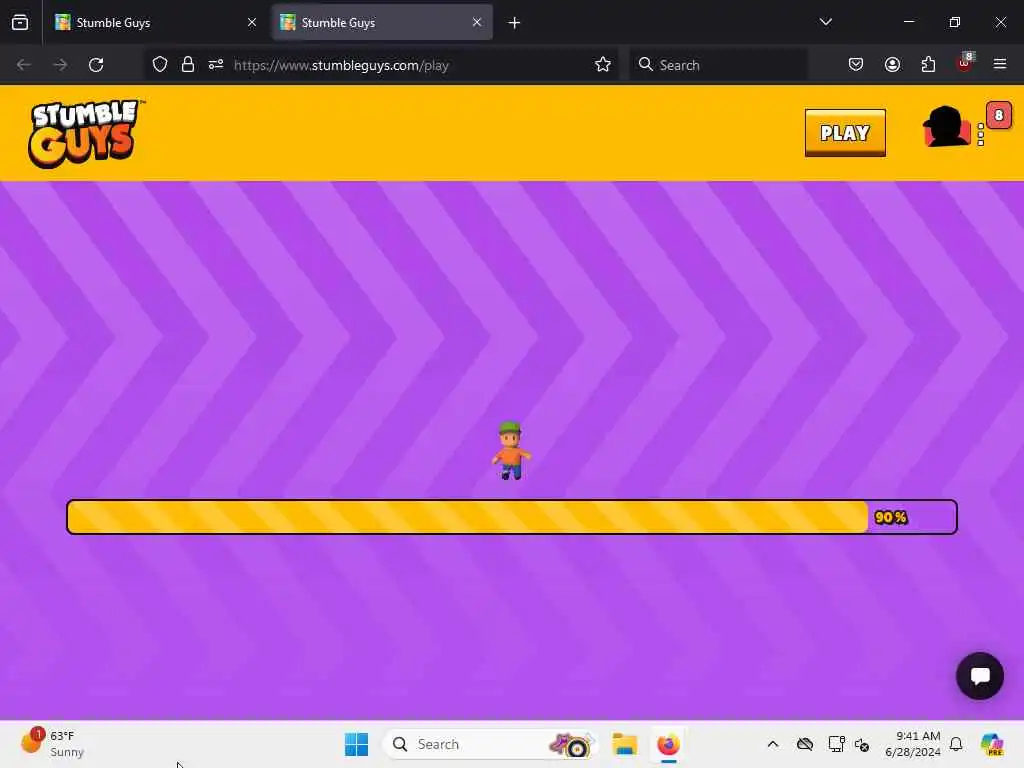
Task: Open the profile avatar with black cap
Action: (945, 126)
